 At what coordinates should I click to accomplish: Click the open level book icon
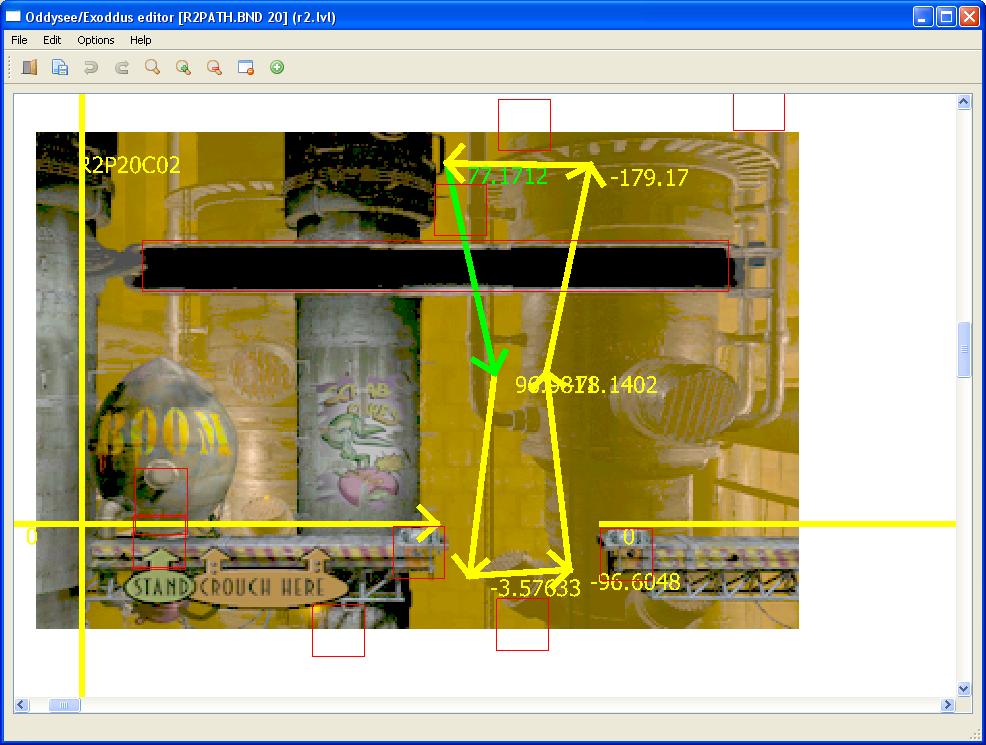[x=30, y=68]
